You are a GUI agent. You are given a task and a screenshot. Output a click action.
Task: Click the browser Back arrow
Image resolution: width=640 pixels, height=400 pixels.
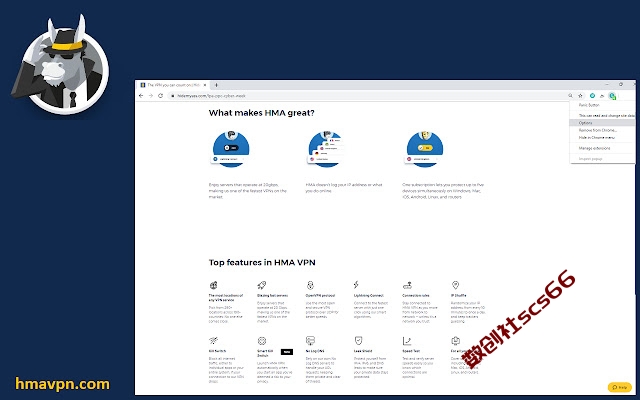pyautogui.click(x=141, y=96)
